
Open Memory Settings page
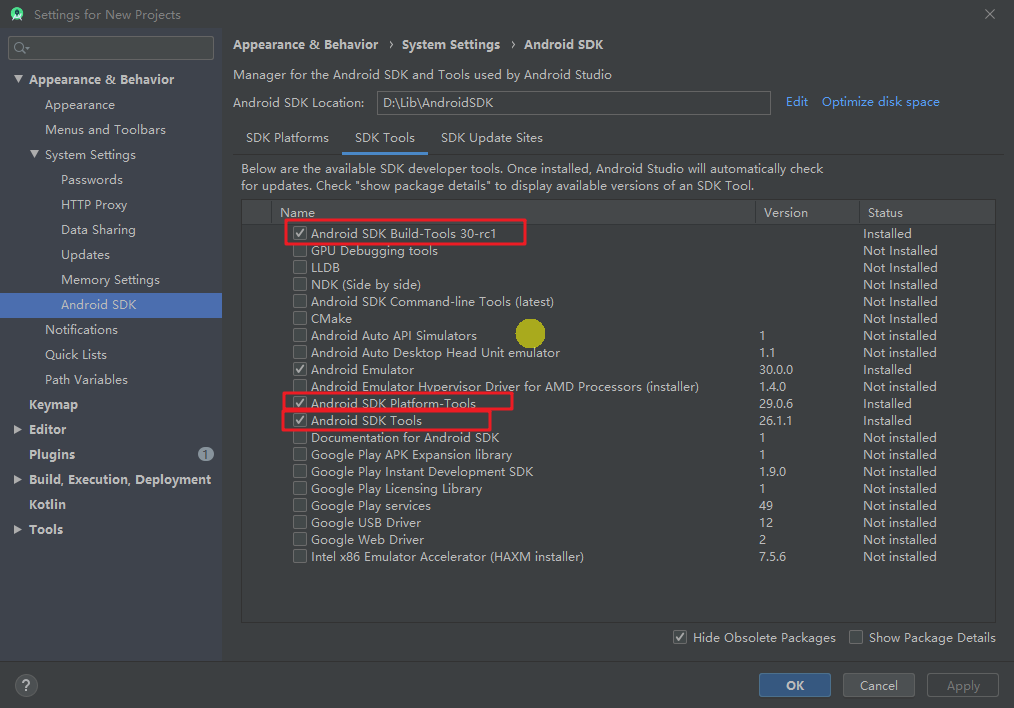pyautogui.click(x=110, y=279)
